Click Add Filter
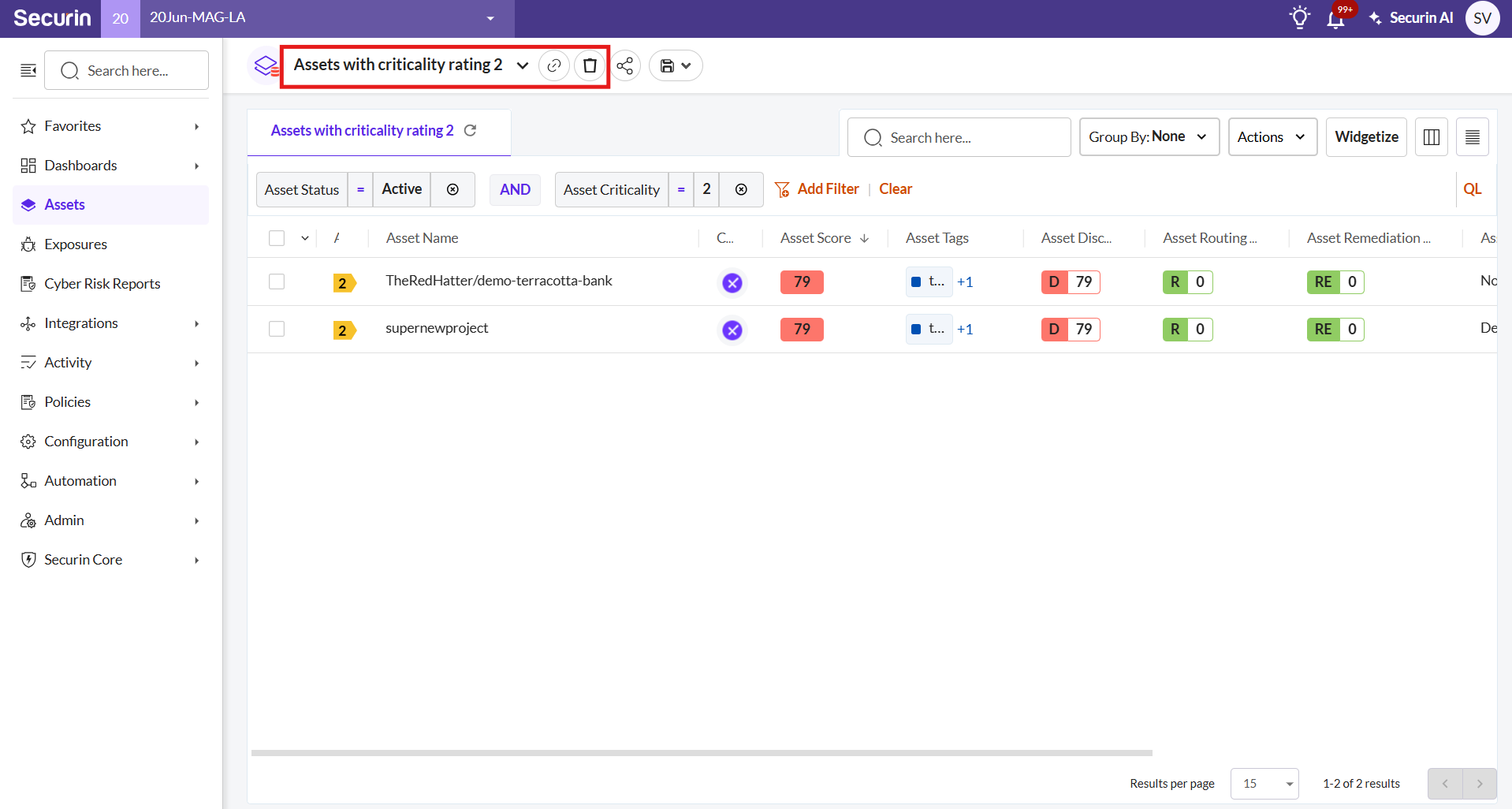1512x809 pixels. 817,189
